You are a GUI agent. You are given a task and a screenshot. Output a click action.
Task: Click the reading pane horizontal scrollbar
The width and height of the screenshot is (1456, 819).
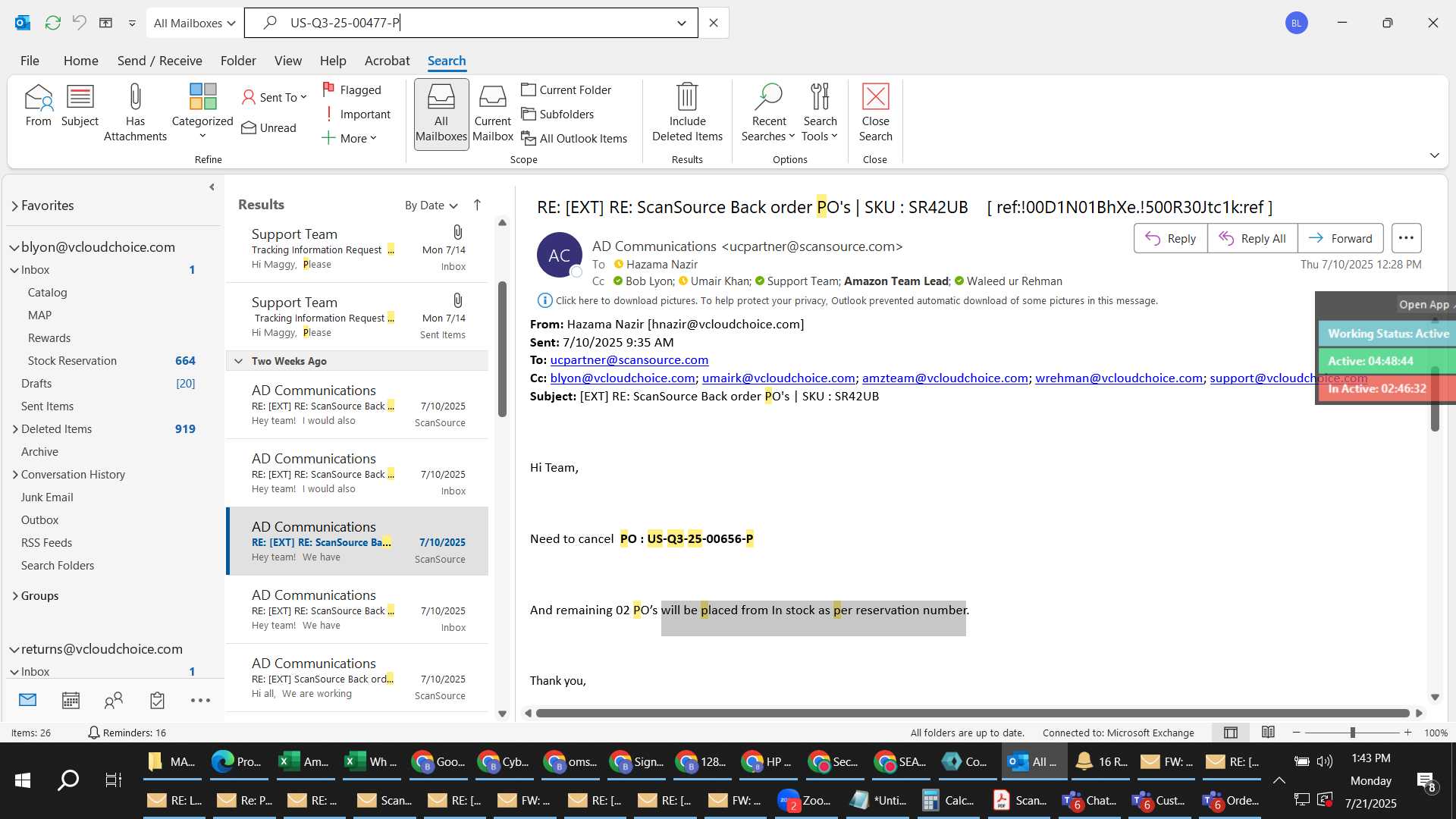972,713
